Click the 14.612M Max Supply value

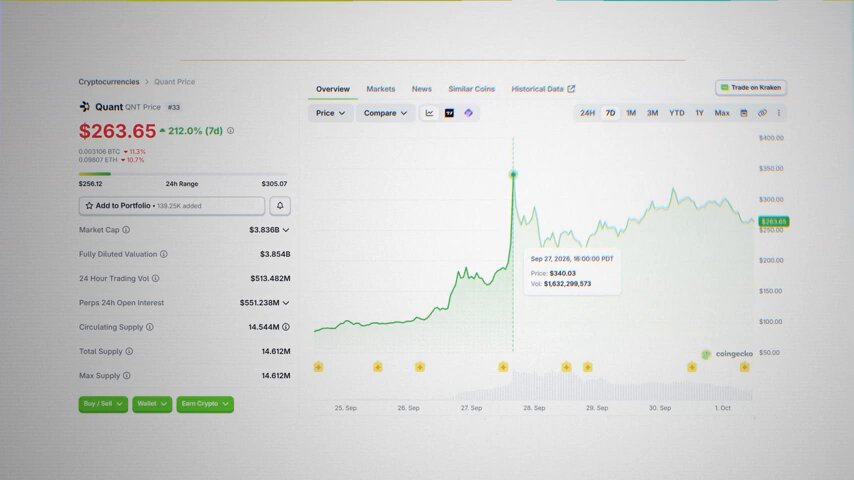[276, 375]
